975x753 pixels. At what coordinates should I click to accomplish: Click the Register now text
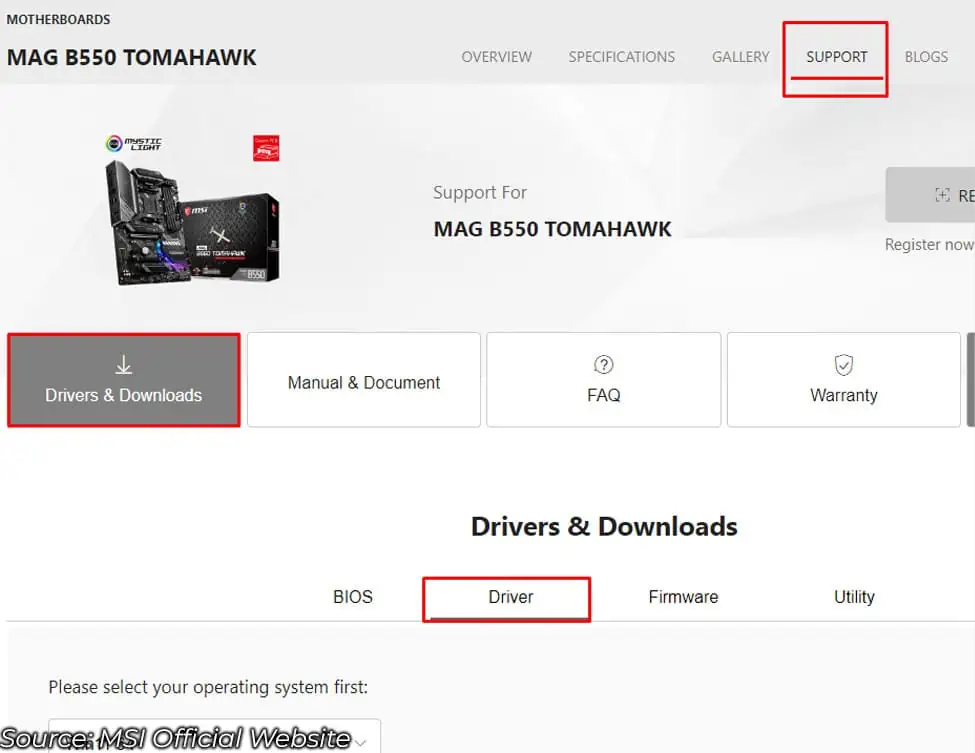(929, 244)
